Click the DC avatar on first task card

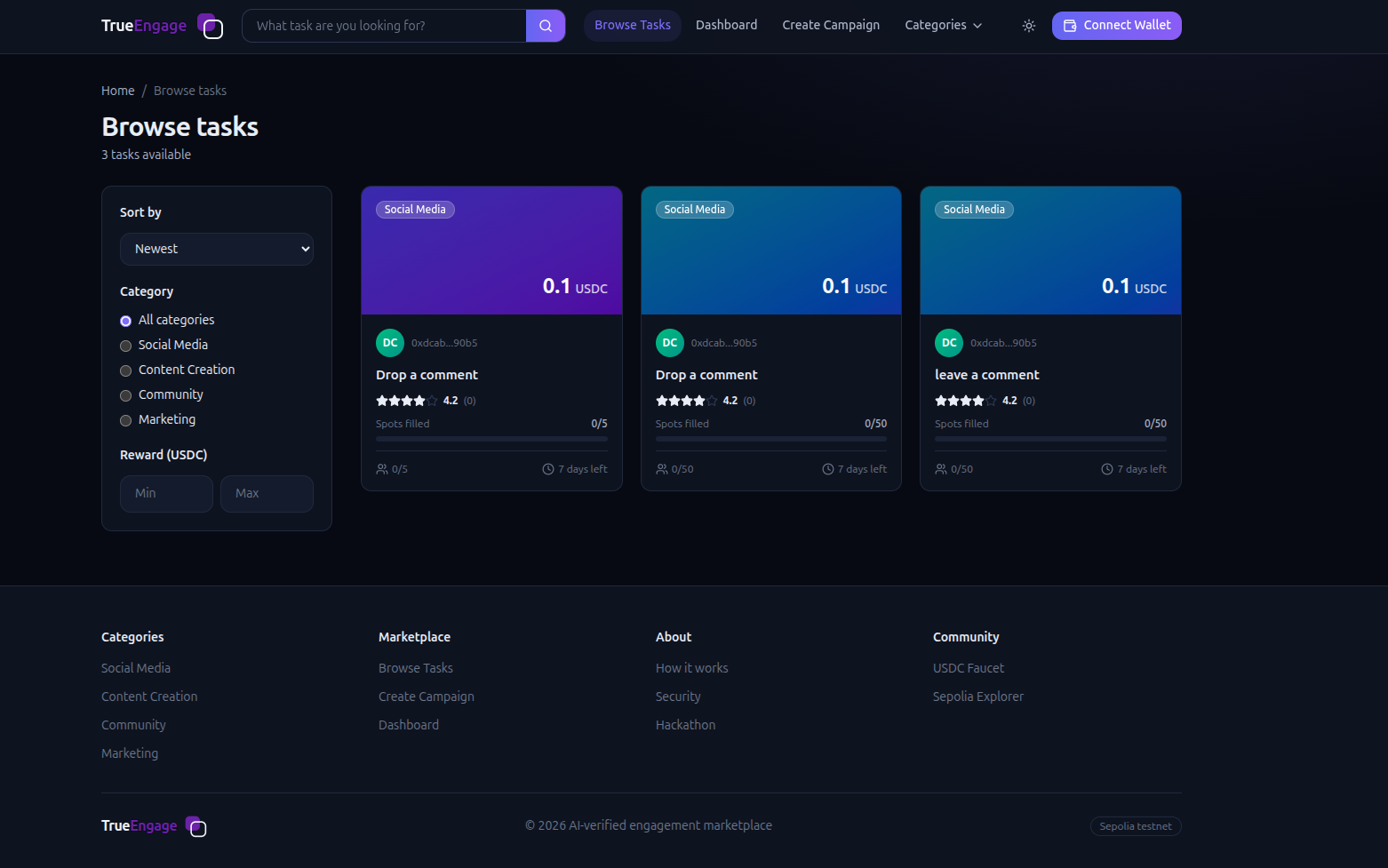(390, 343)
